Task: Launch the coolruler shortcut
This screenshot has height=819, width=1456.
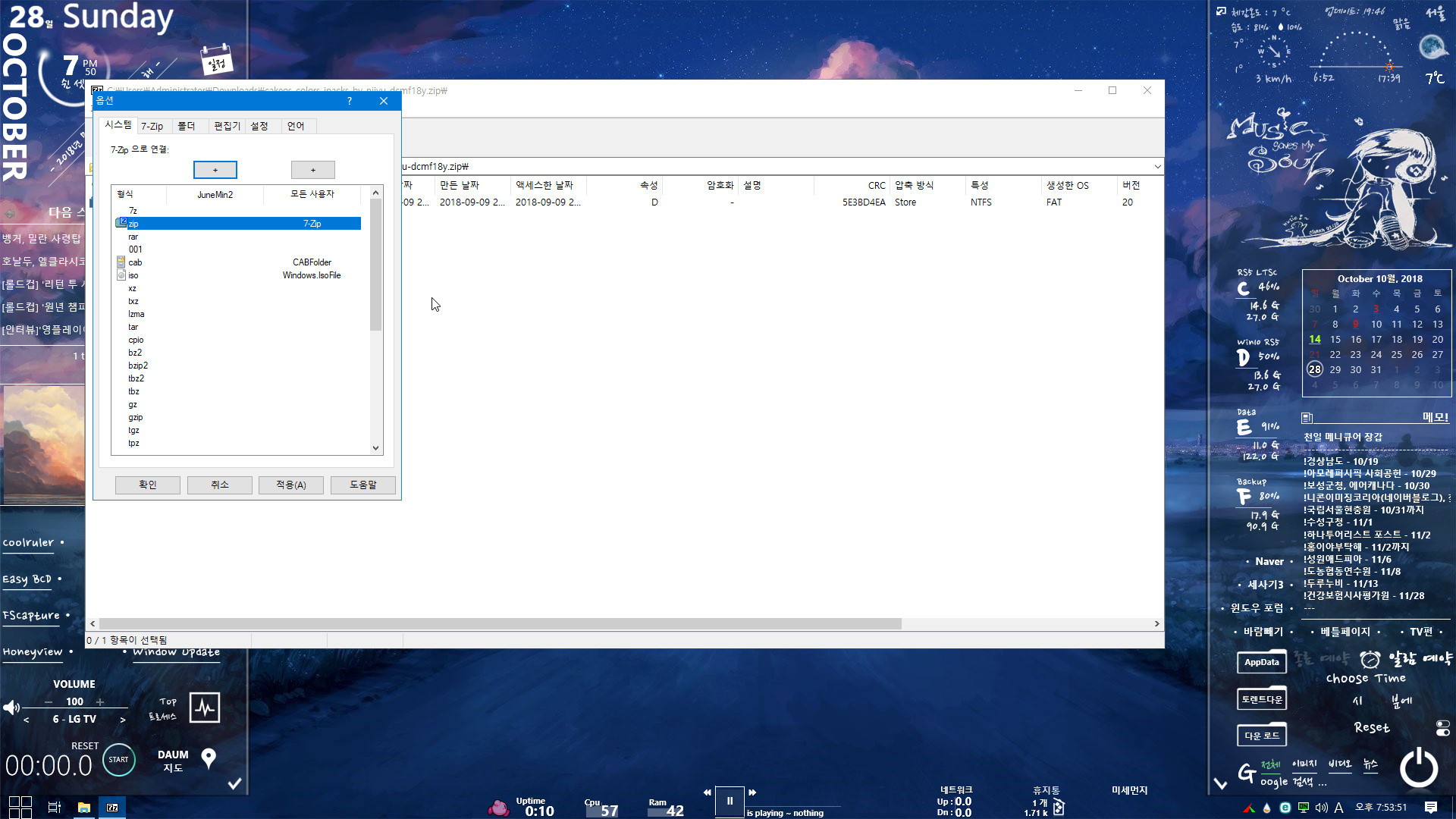Action: point(28,542)
